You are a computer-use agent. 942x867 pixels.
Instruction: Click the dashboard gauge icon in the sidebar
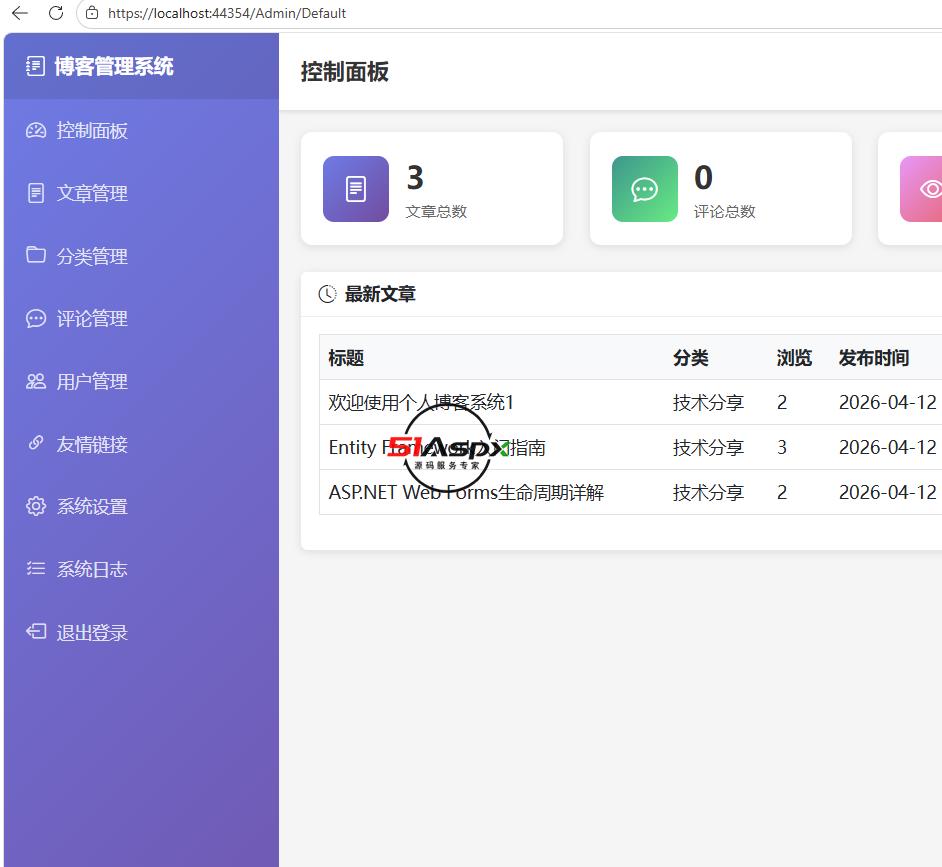[36, 130]
